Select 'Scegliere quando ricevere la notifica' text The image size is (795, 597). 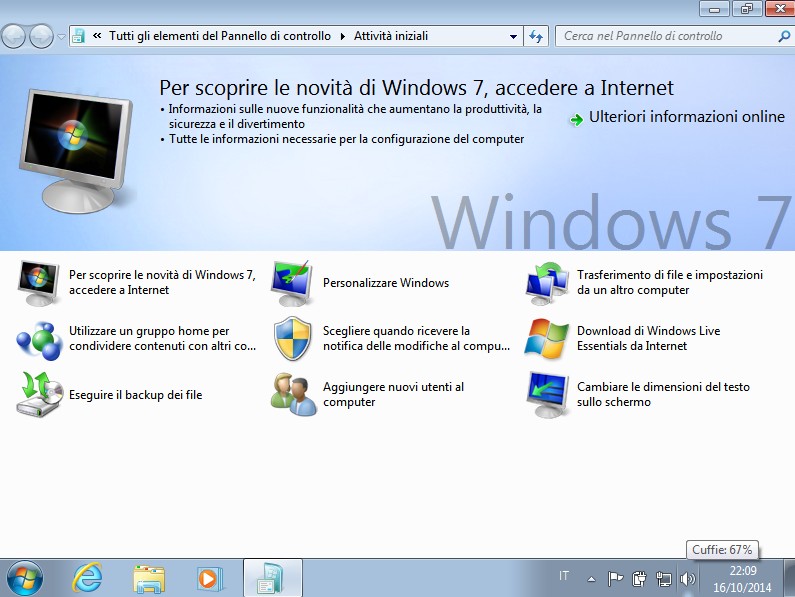point(416,338)
